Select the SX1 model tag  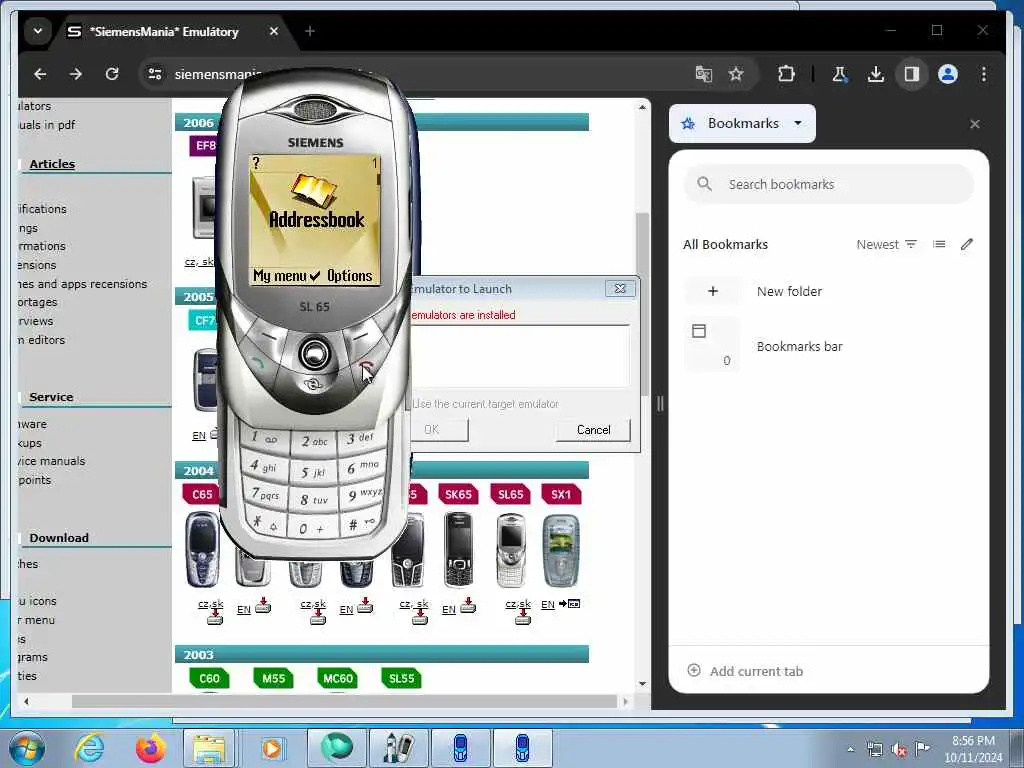pyautogui.click(x=561, y=494)
